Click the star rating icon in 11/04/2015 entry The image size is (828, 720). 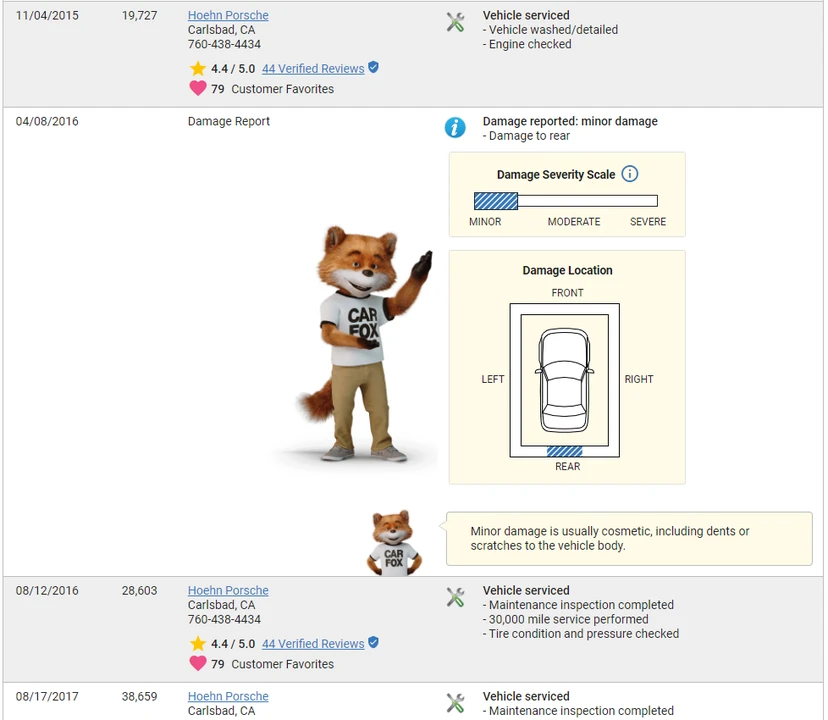(x=197, y=69)
